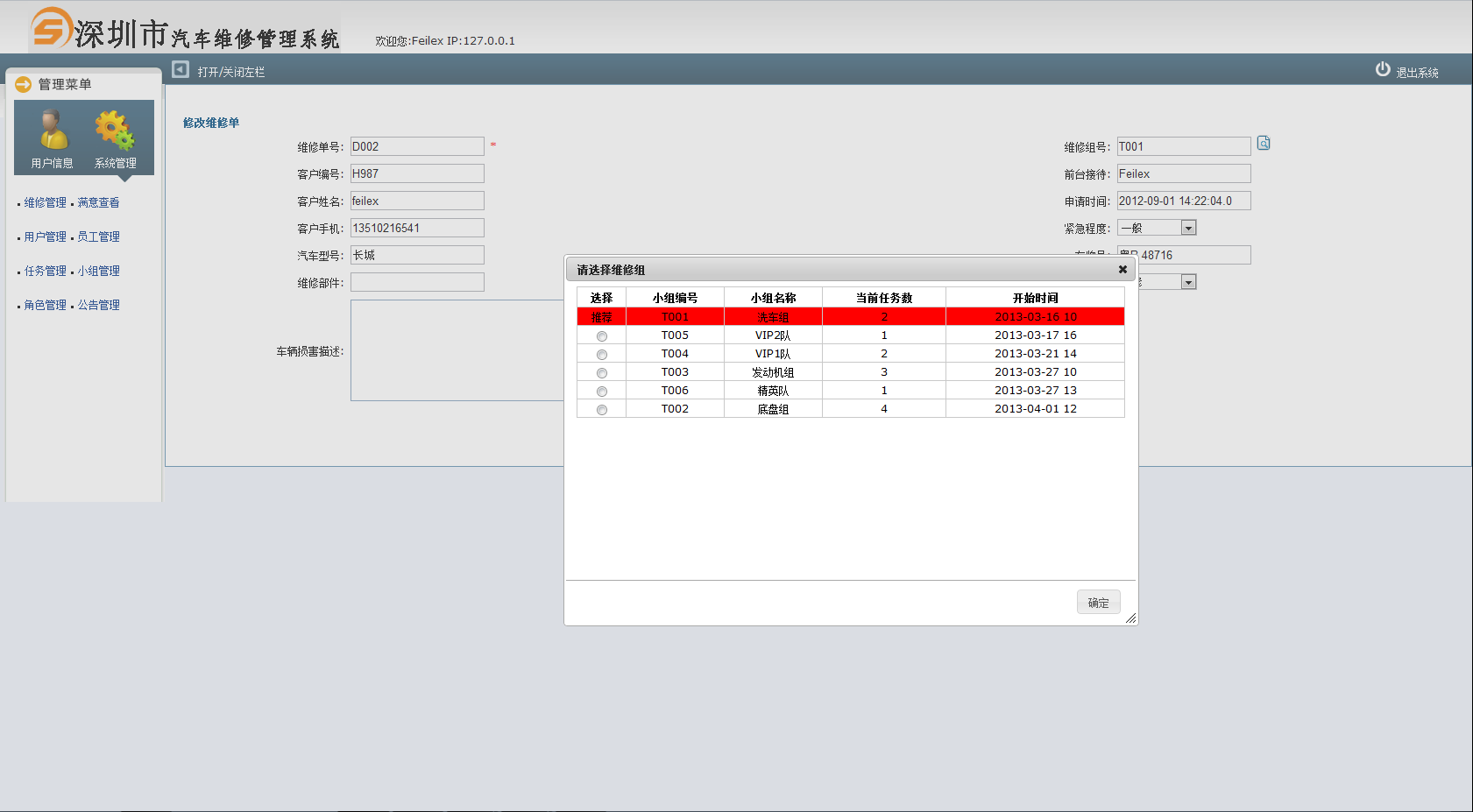Viewport: 1473px width, 812px height.
Task: Open 小组管理 menu link
Action: (98, 271)
